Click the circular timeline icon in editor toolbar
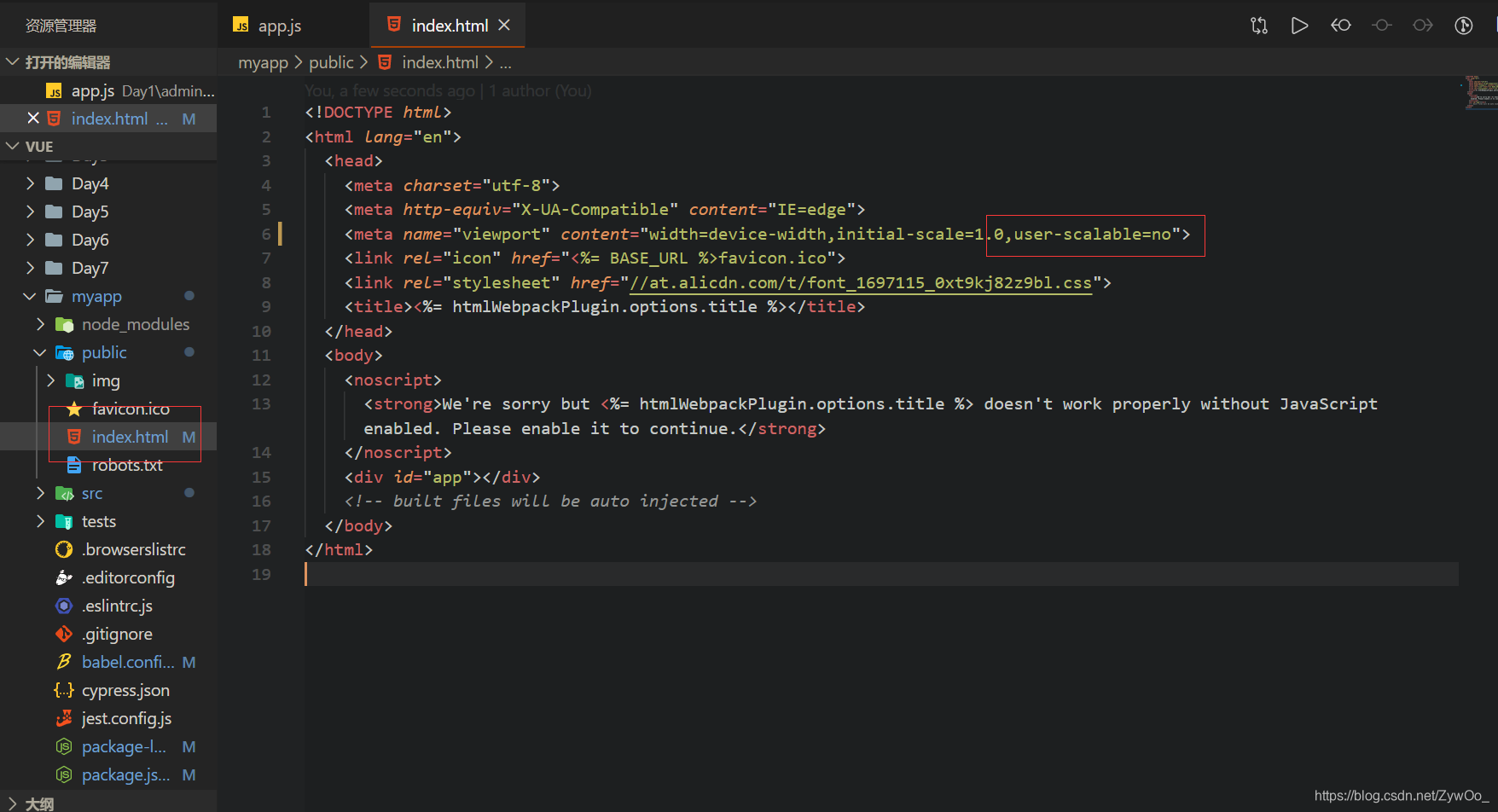Image resolution: width=1498 pixels, height=812 pixels. (x=1464, y=26)
